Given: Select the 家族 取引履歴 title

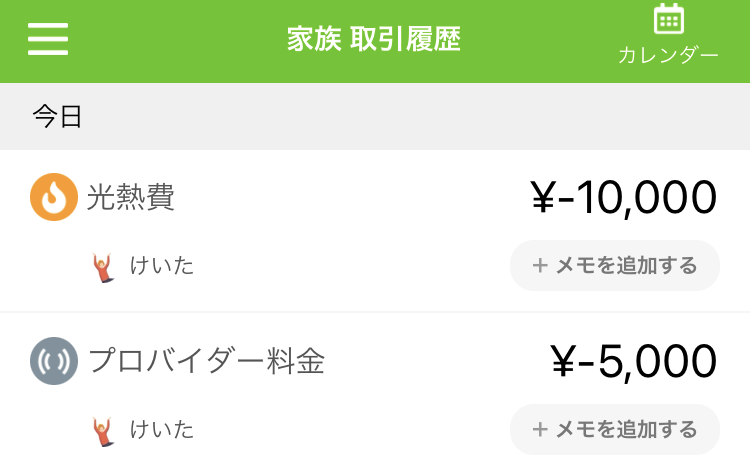Looking at the screenshot, I should (374, 39).
